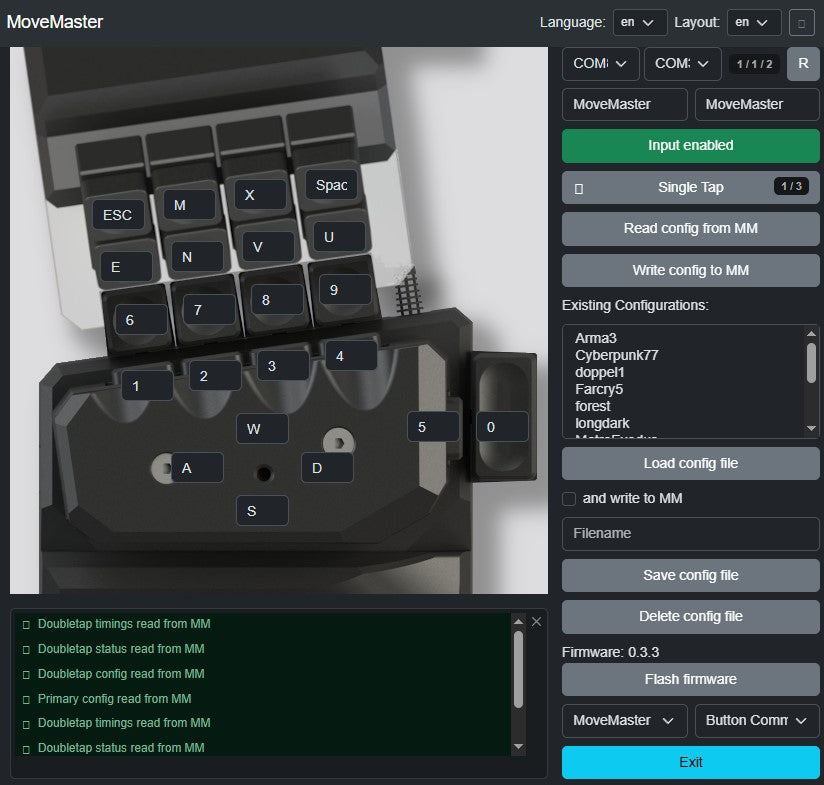Click the ESC key label
This screenshot has width=824, height=785.
coord(118,215)
